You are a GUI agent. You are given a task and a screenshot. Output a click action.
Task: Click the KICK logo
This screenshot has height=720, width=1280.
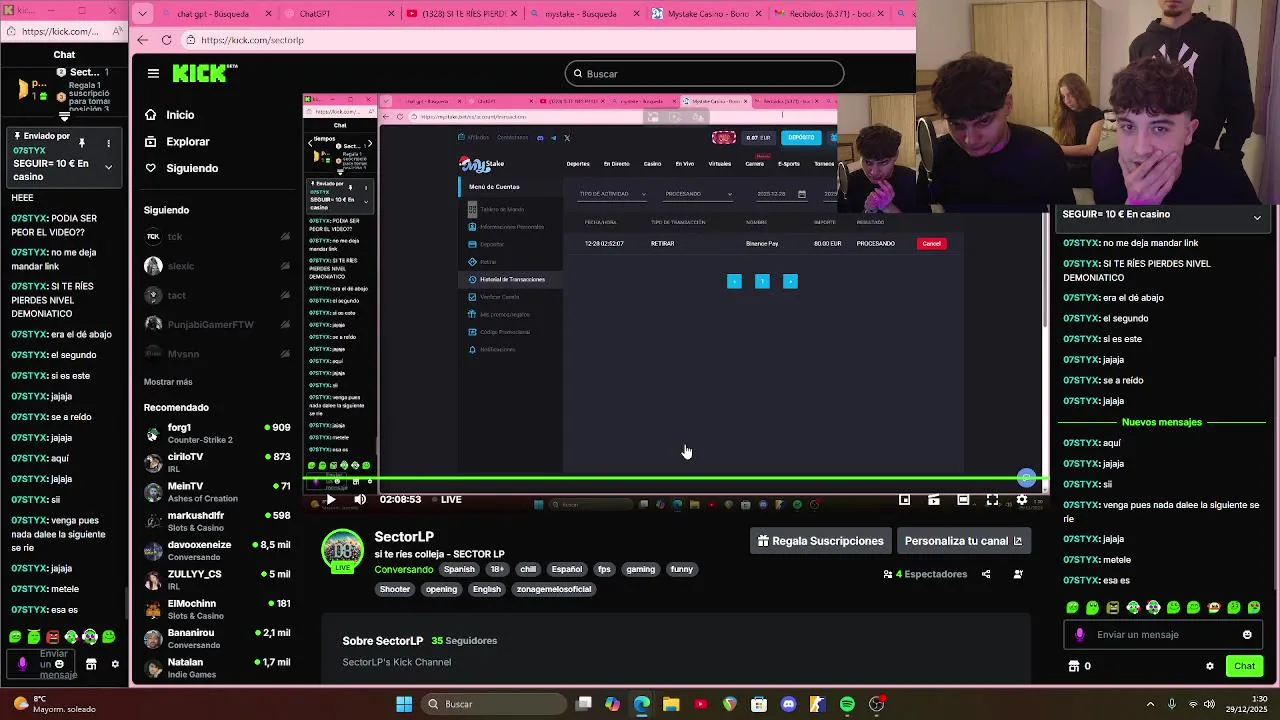(x=205, y=73)
